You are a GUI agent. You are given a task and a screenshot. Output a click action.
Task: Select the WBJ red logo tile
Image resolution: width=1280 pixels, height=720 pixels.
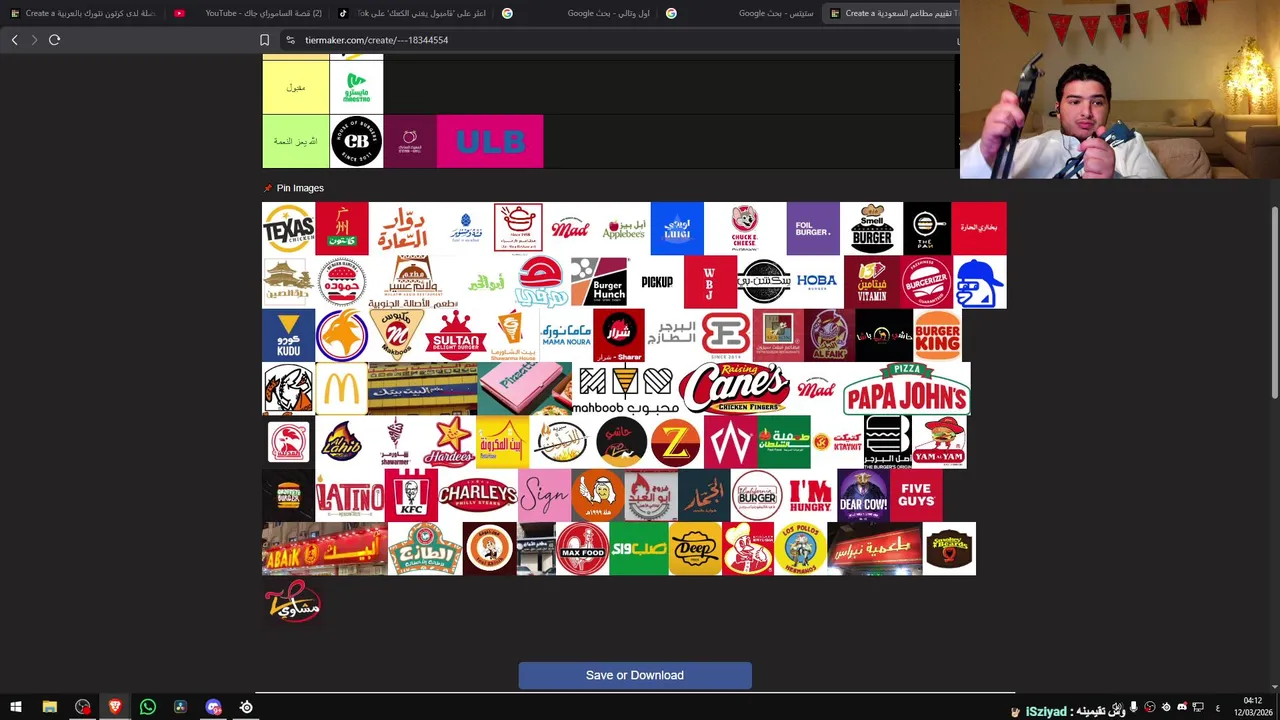[x=710, y=282]
